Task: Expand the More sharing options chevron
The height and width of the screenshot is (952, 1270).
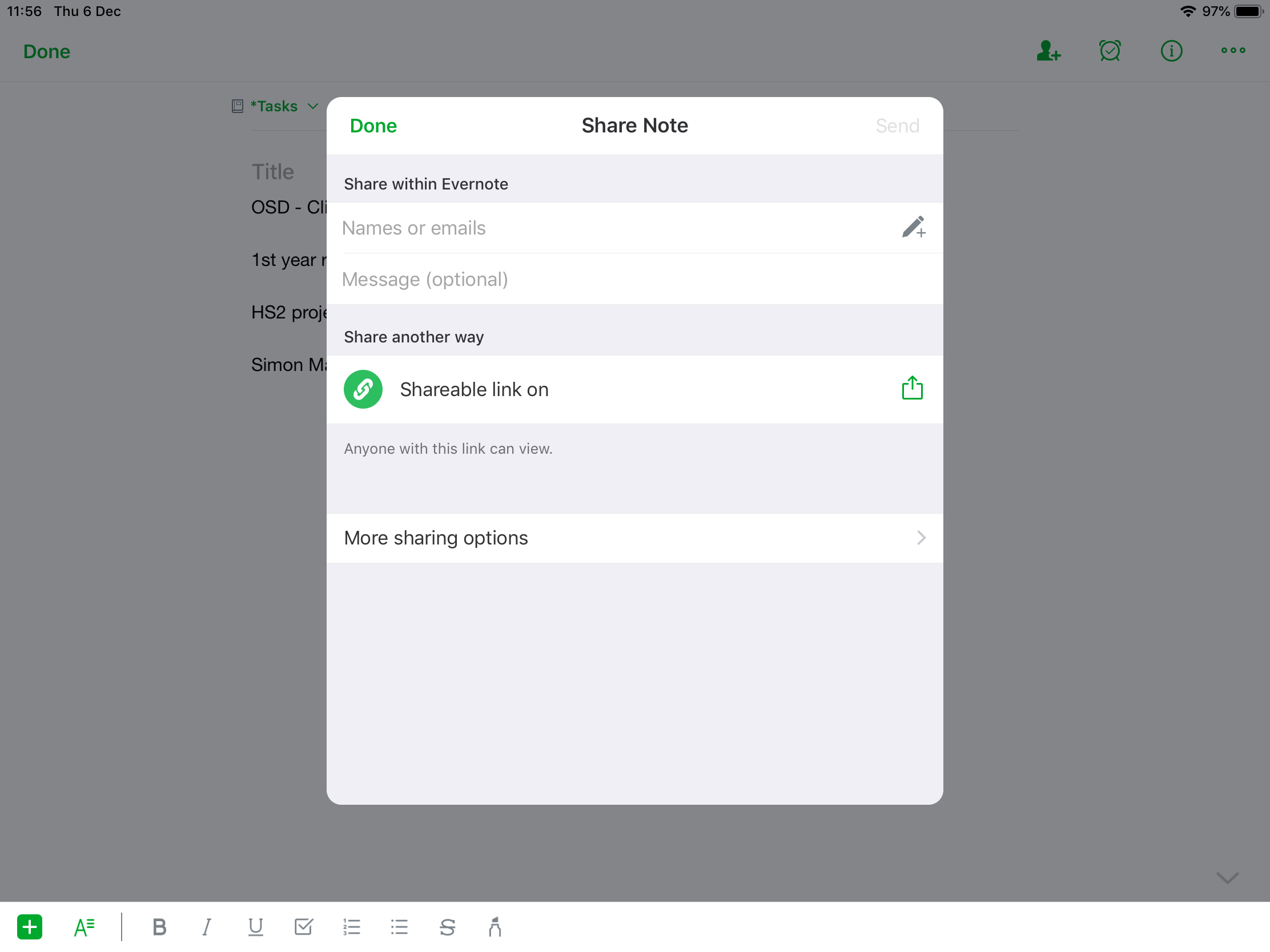Action: 921,538
